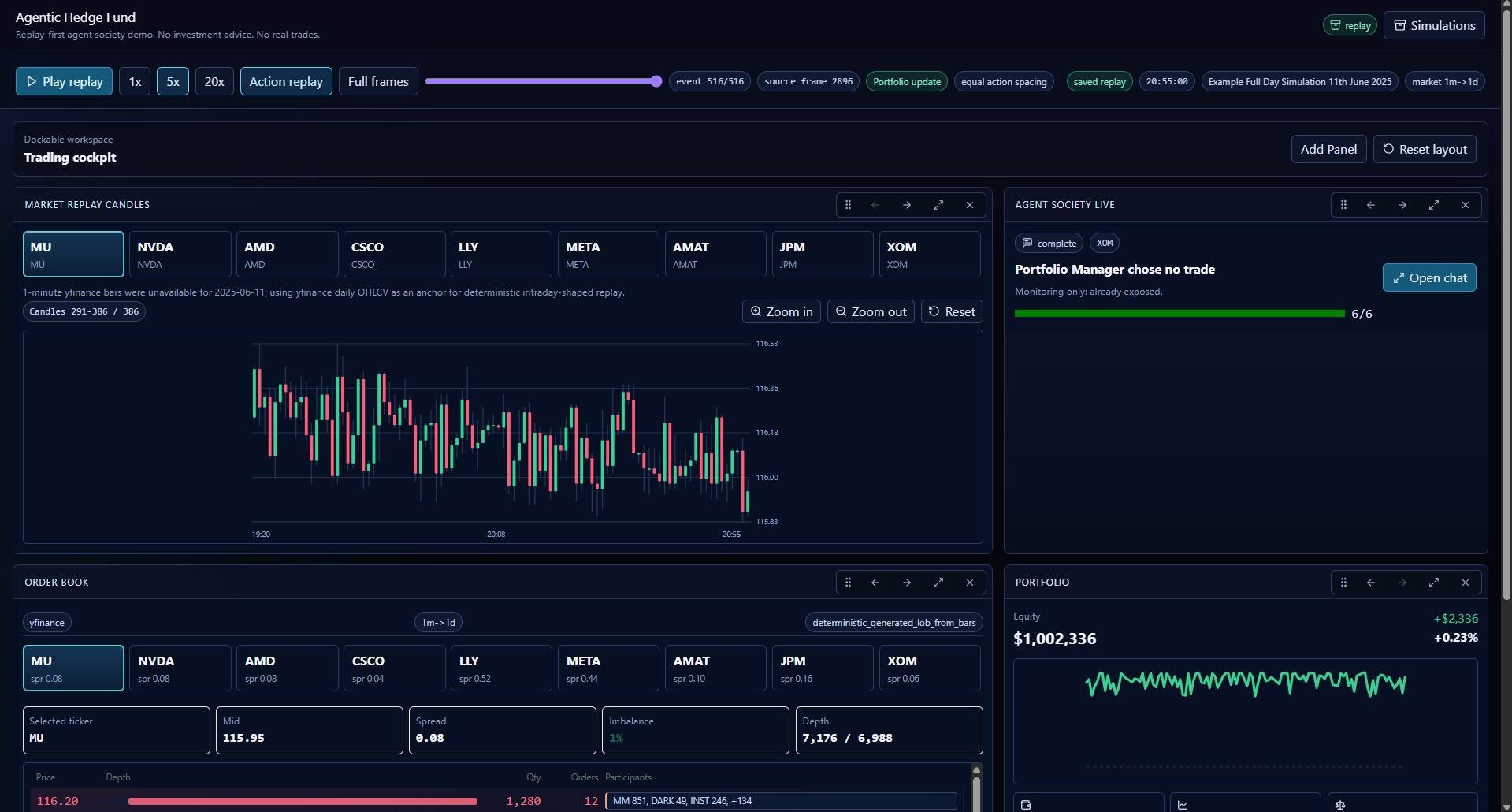This screenshot has height=812, width=1512.
Task: Select AMD ticker in Order Book
Action: [x=288, y=668]
